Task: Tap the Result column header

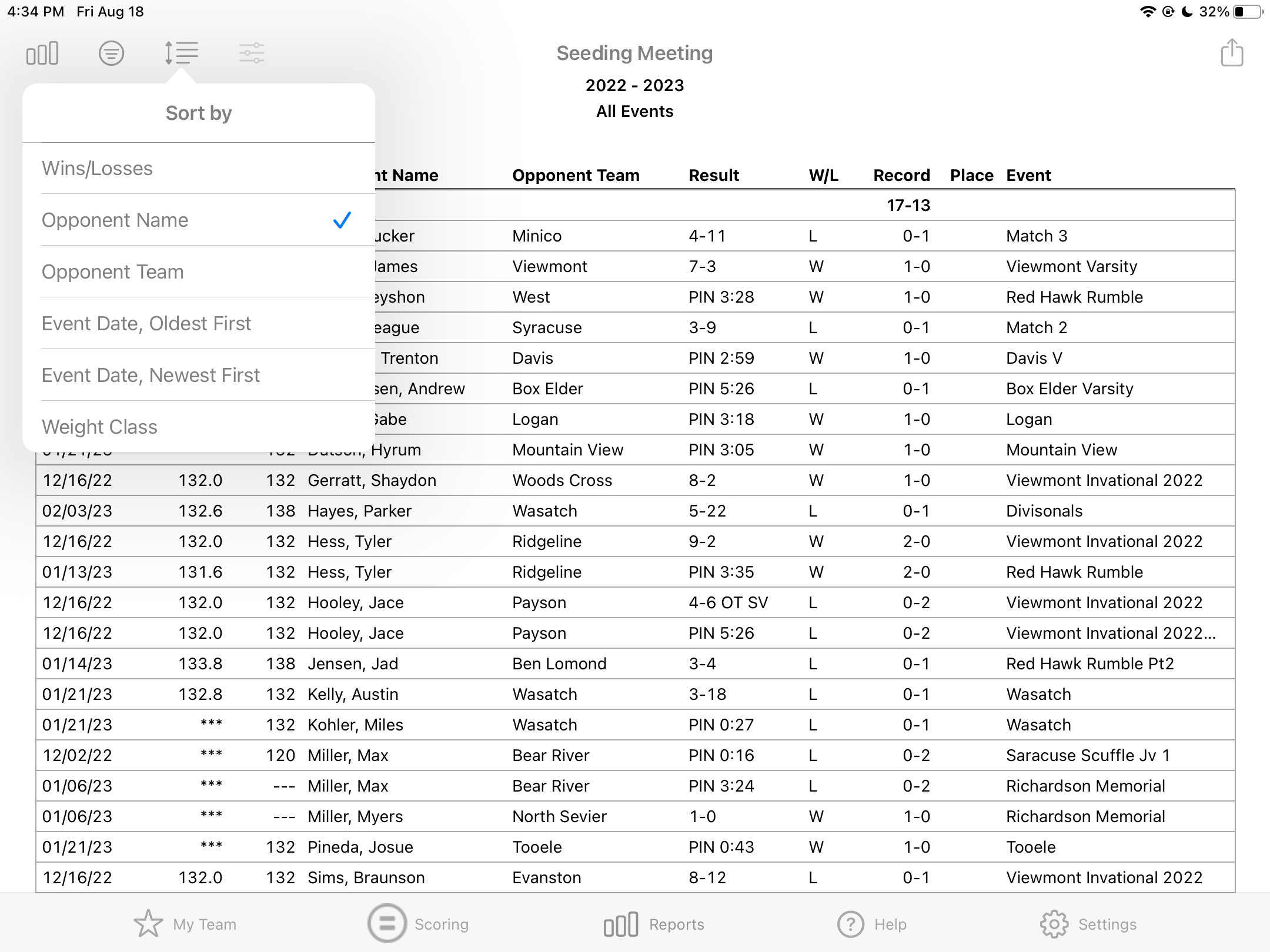Action: pyautogui.click(x=714, y=175)
